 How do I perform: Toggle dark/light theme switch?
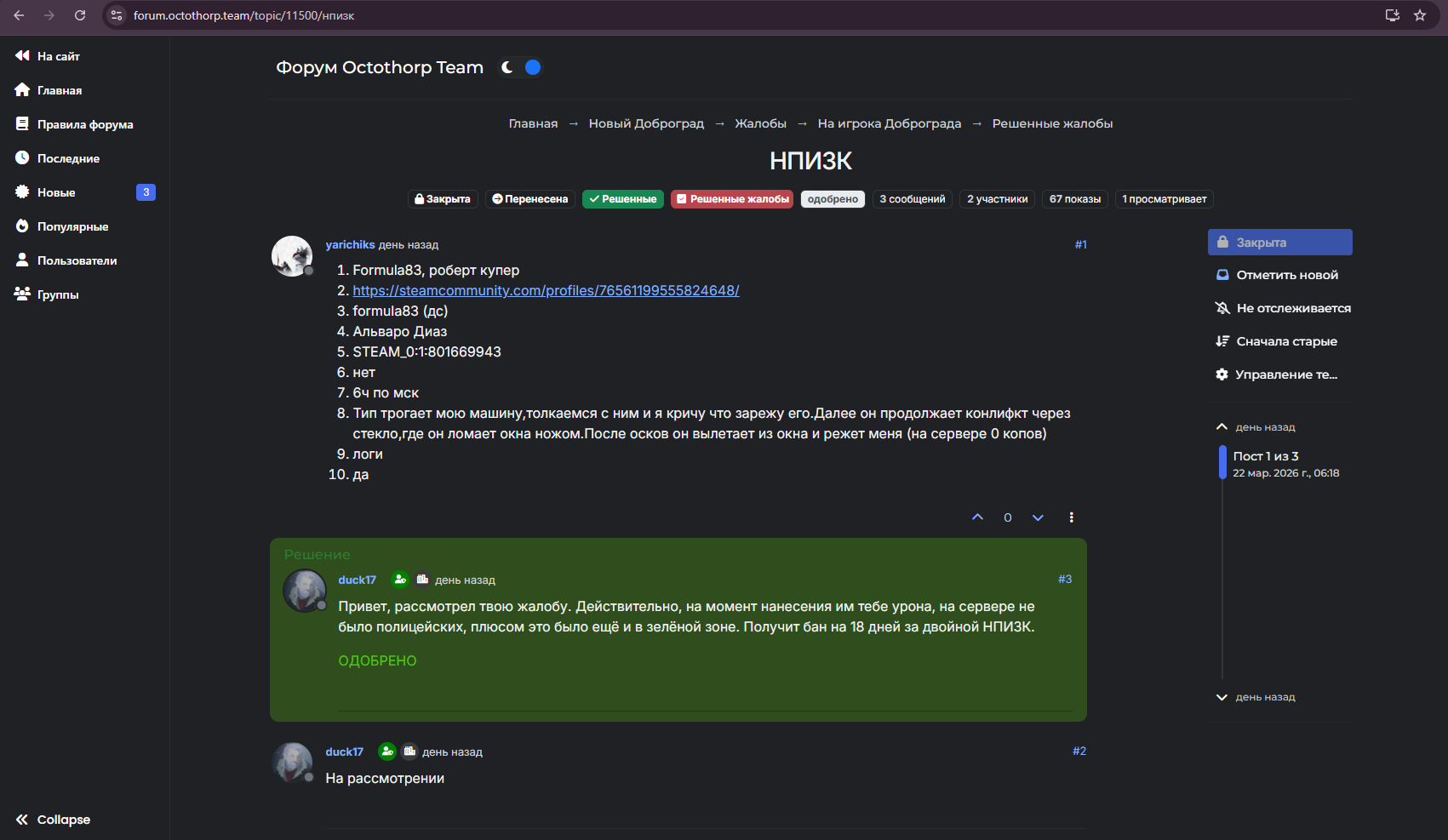(521, 67)
